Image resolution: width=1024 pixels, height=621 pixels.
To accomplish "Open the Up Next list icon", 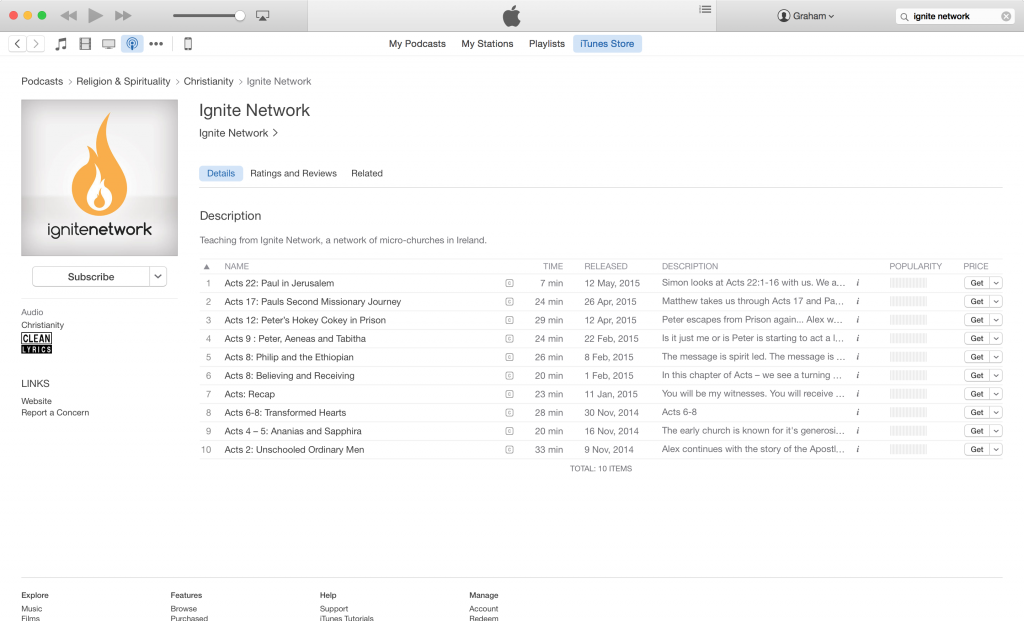I will tap(705, 9).
